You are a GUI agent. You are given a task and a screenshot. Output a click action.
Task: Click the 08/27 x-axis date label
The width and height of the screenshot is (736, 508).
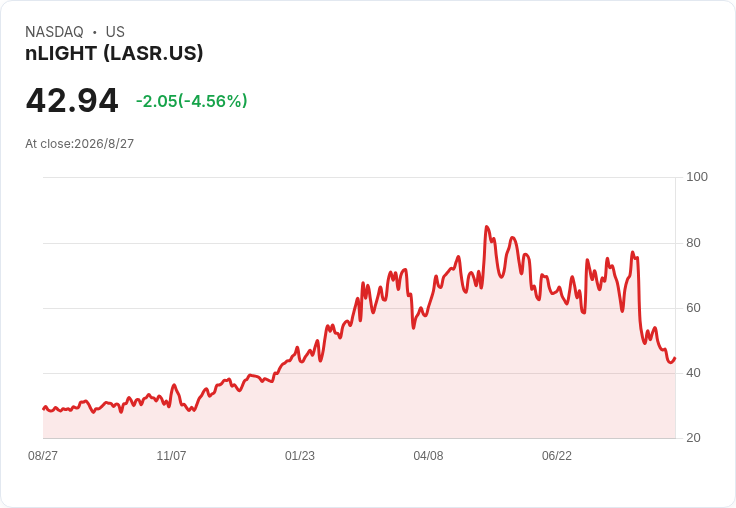click(x=43, y=455)
